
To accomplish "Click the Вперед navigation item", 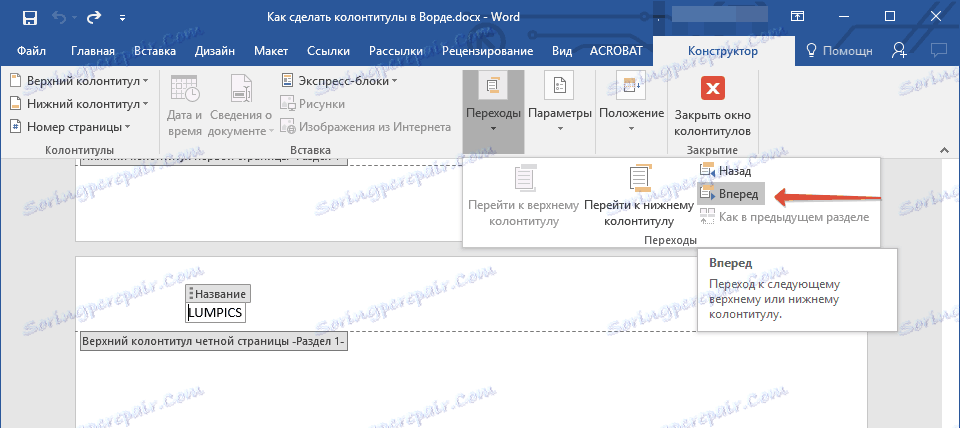I will (x=731, y=194).
